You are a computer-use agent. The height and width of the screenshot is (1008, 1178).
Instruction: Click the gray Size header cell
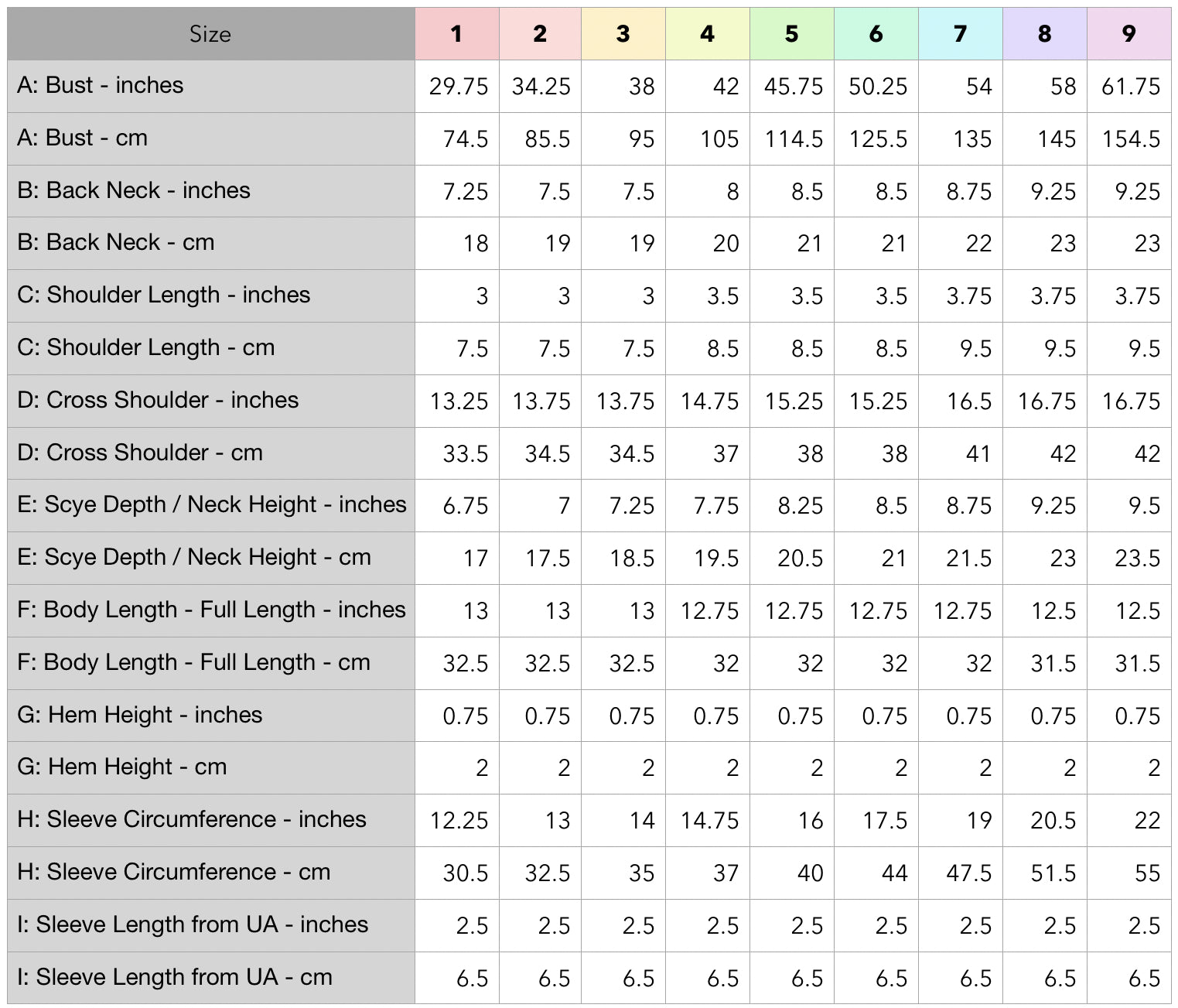210,34
